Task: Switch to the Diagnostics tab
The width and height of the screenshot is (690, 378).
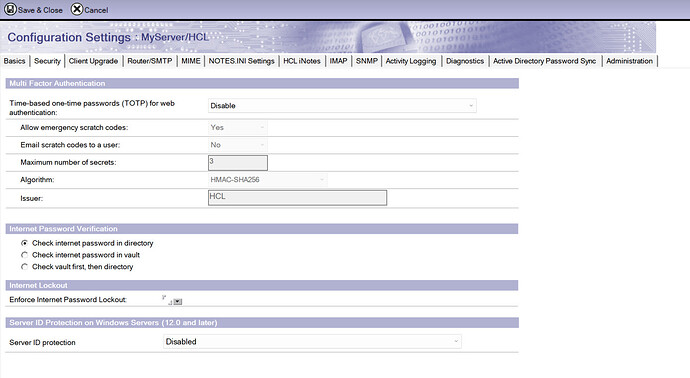Action: pos(465,61)
